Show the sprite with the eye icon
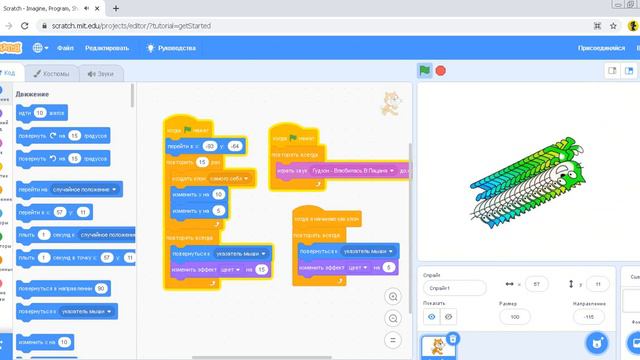 point(431,317)
